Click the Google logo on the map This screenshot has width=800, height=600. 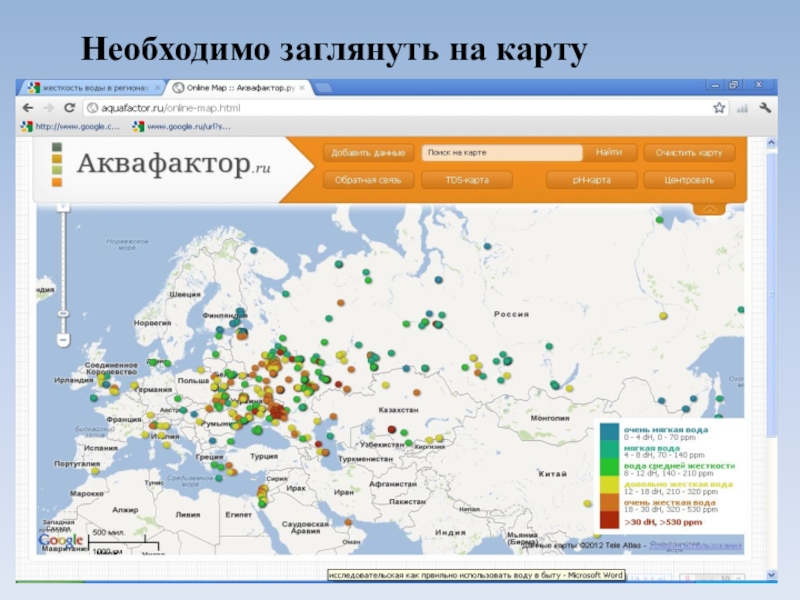(61, 540)
